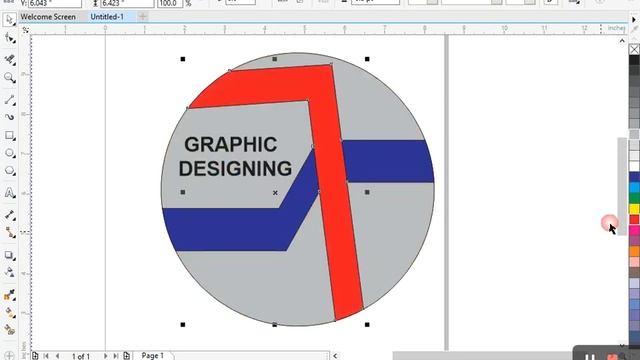Go to the previous page
The width and height of the screenshot is (640, 360).
[58, 356]
